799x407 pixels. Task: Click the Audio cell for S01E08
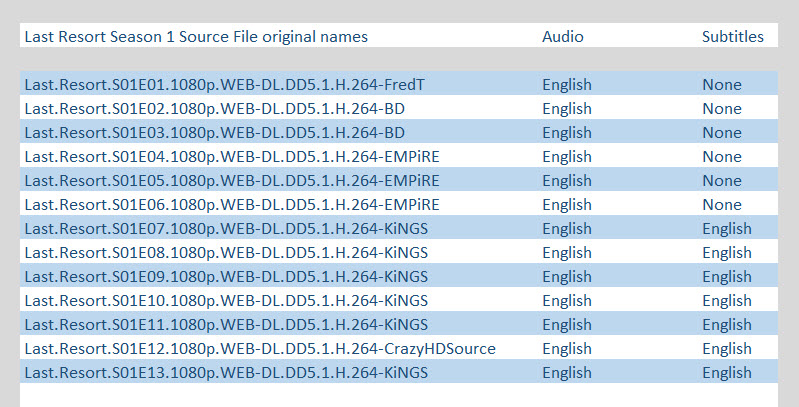coord(567,253)
